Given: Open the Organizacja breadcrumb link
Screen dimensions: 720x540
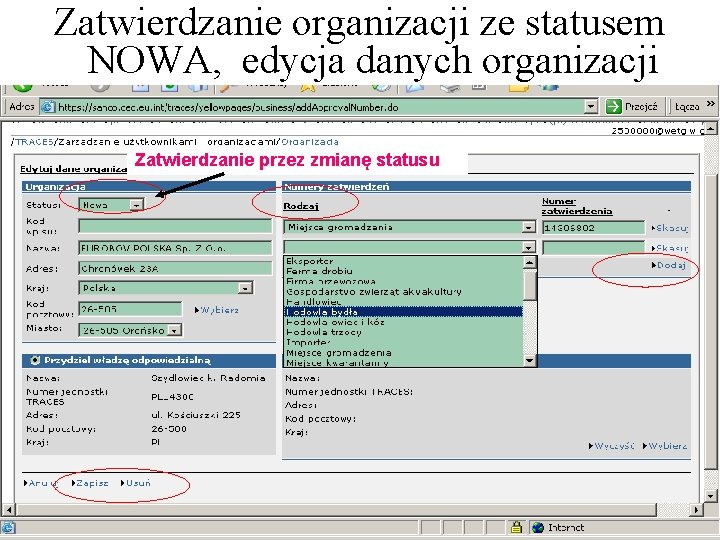Looking at the screenshot, I should pyautogui.click(x=310, y=142).
